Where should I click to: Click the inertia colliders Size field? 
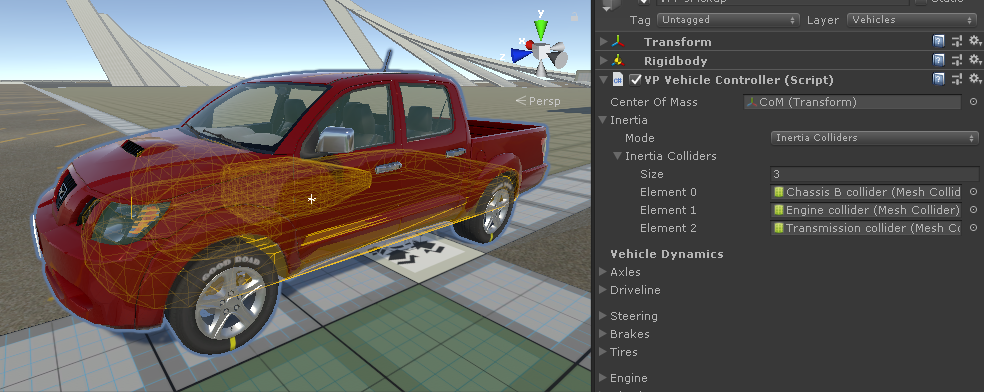coord(874,174)
